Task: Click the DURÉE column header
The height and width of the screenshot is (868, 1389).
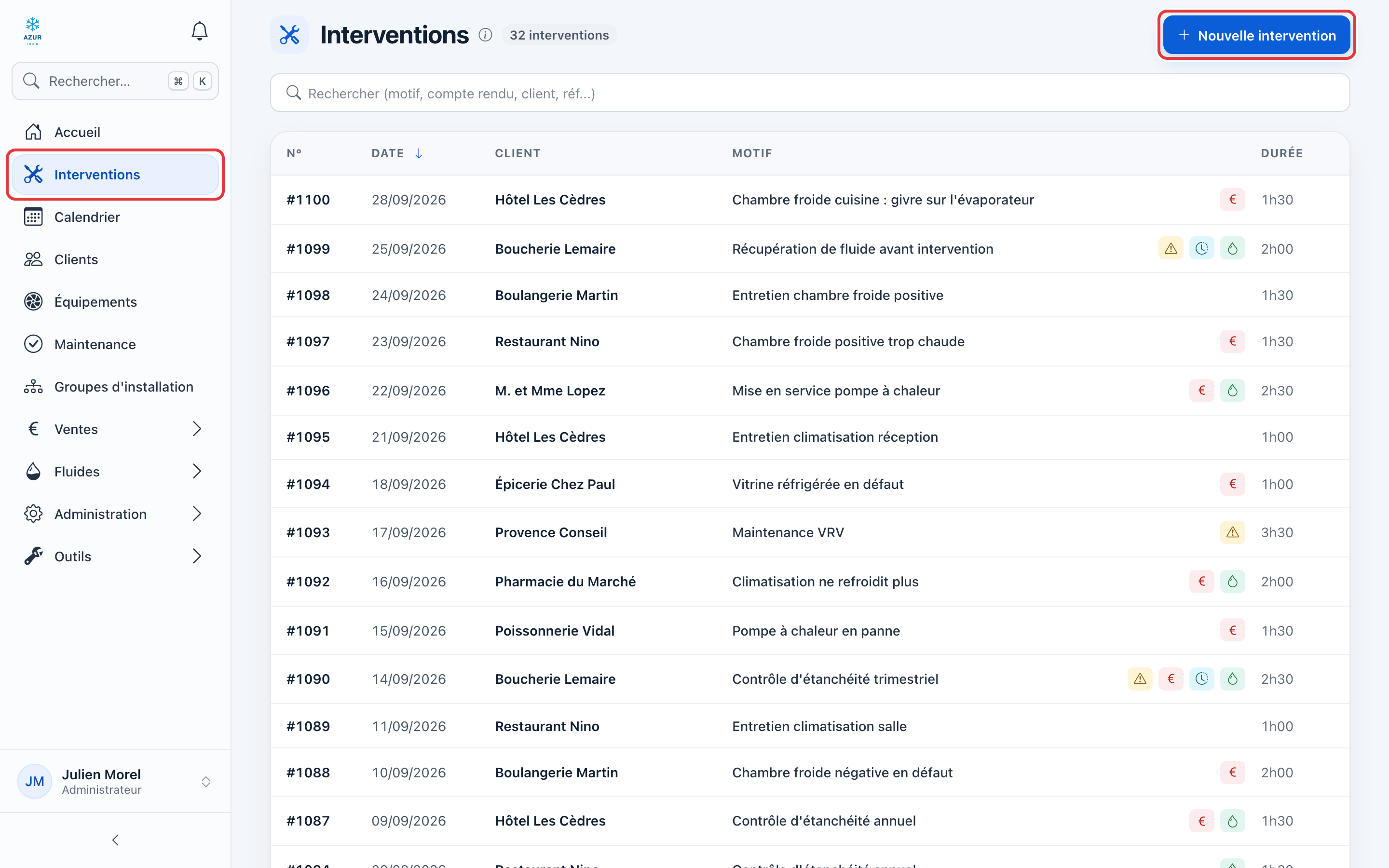Action: tap(1281, 153)
